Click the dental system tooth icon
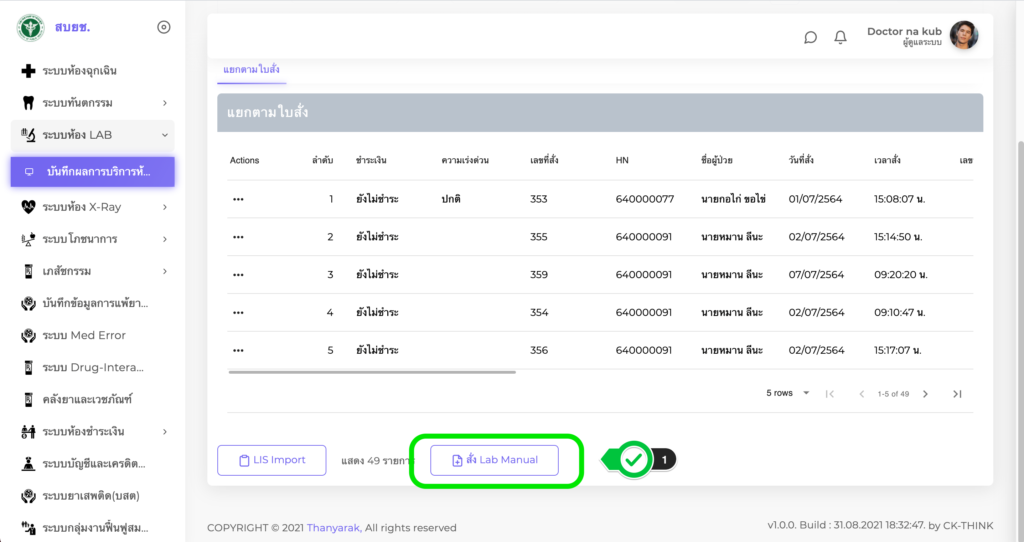Image resolution: width=1024 pixels, height=542 pixels. [28, 103]
